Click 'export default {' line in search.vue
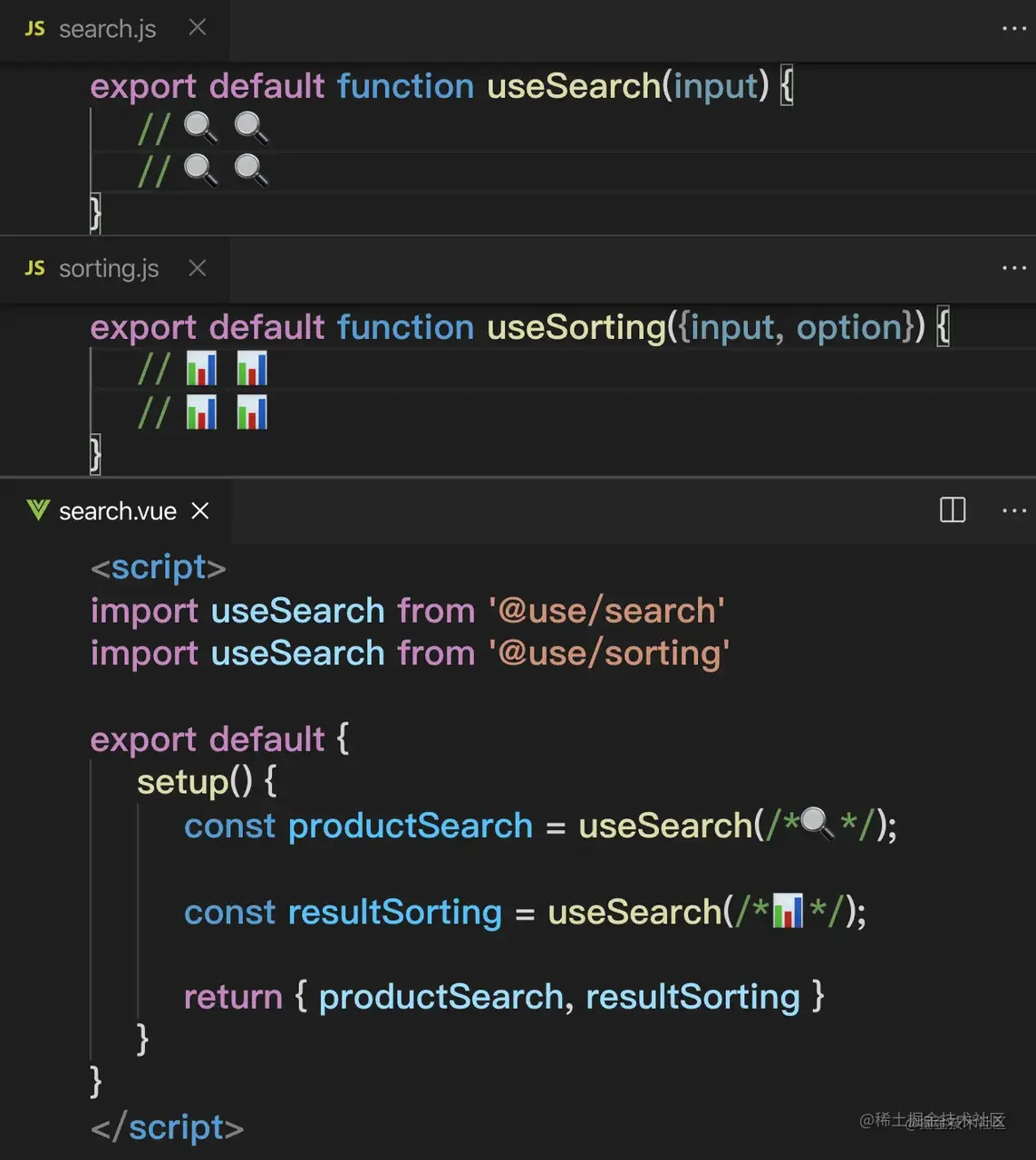 click(219, 739)
